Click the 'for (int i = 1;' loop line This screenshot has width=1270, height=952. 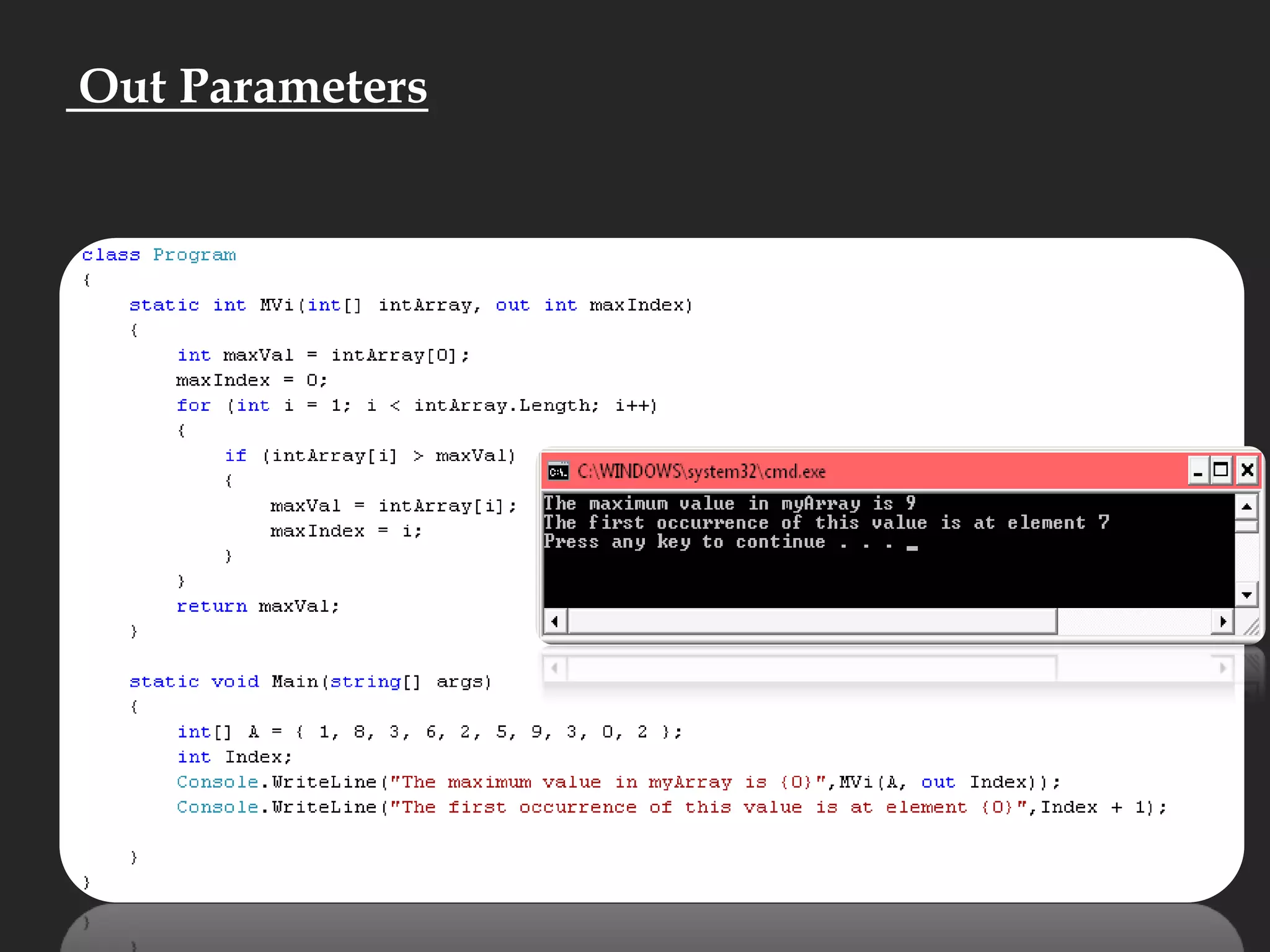pyautogui.click(x=417, y=405)
